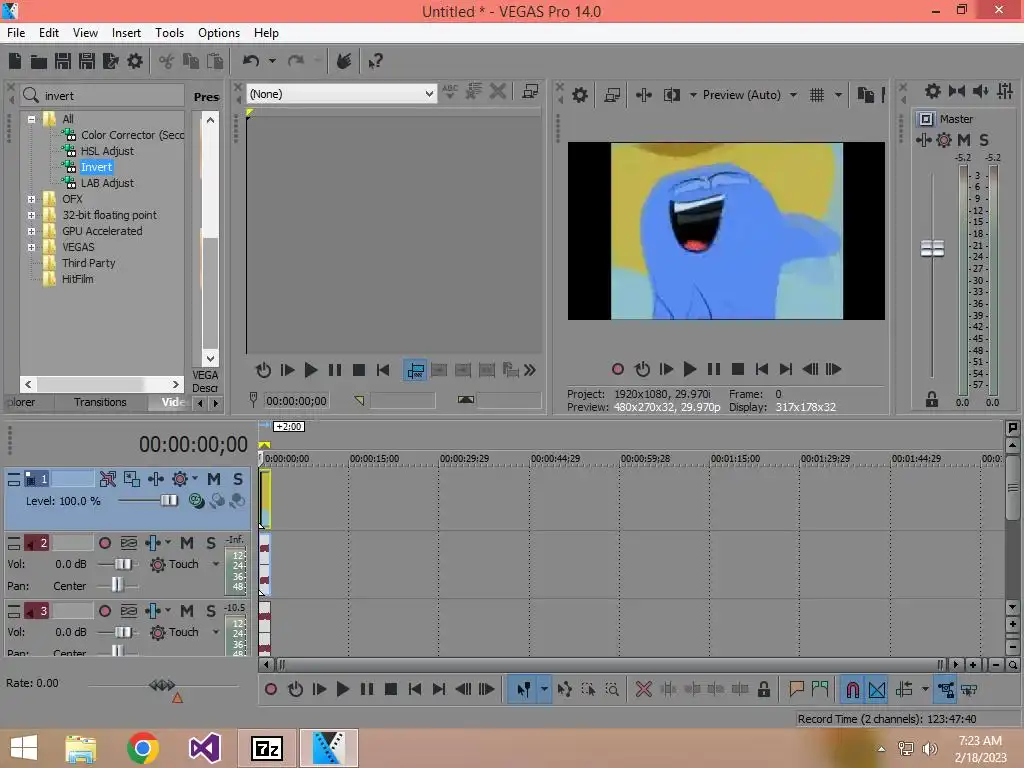Solo video track 1
1024x768 pixels.
pos(238,479)
